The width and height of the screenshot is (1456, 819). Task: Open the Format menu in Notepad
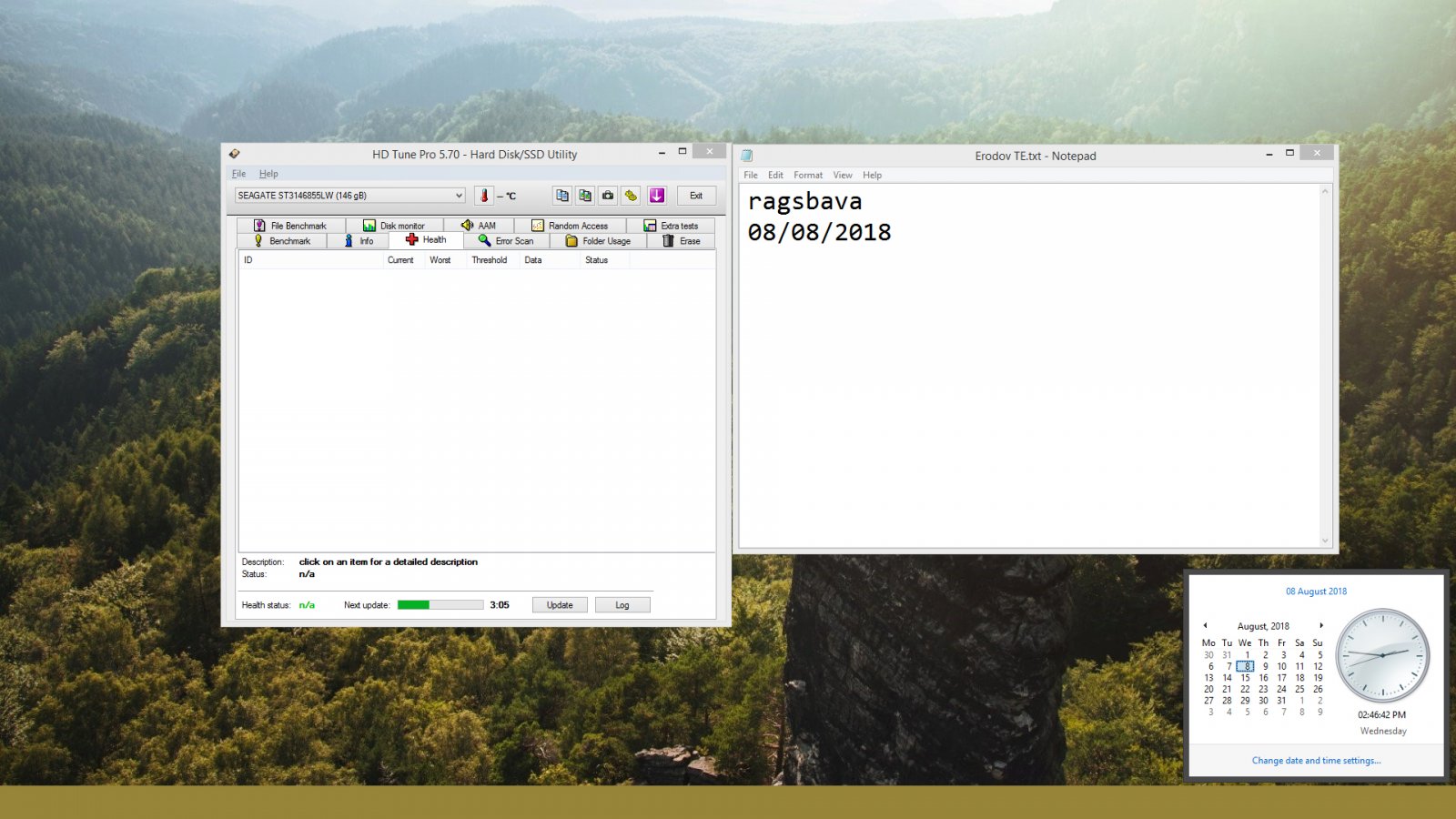808,175
